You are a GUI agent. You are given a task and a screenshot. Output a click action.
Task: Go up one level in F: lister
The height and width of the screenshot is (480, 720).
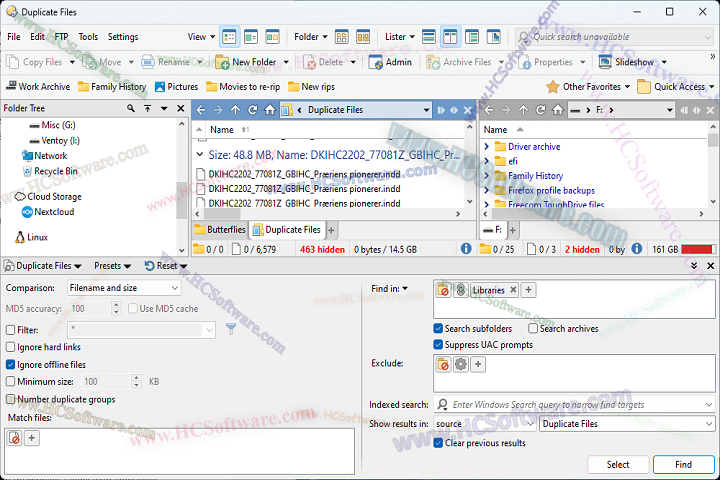pos(523,110)
